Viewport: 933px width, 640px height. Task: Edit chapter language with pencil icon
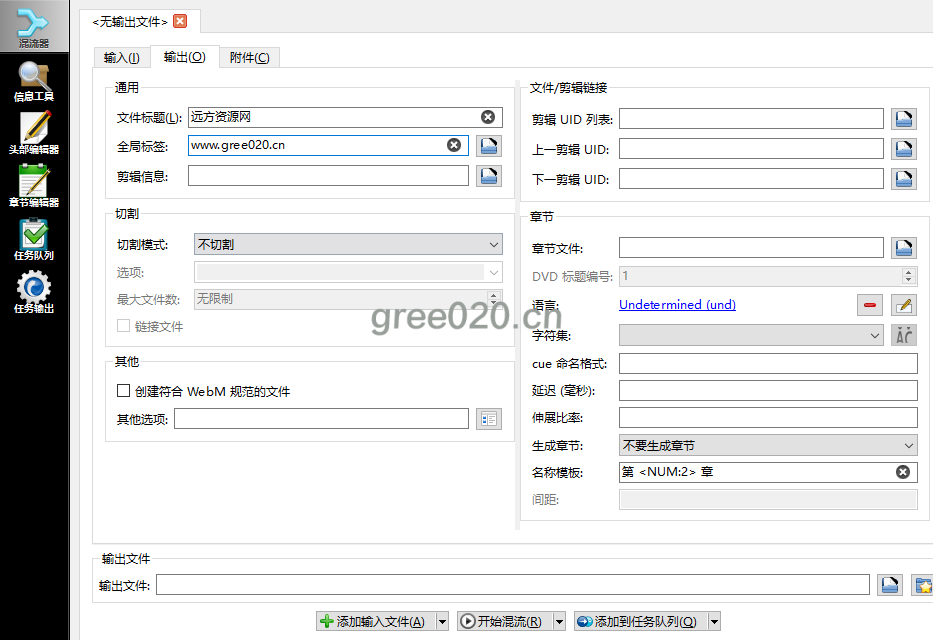click(903, 305)
